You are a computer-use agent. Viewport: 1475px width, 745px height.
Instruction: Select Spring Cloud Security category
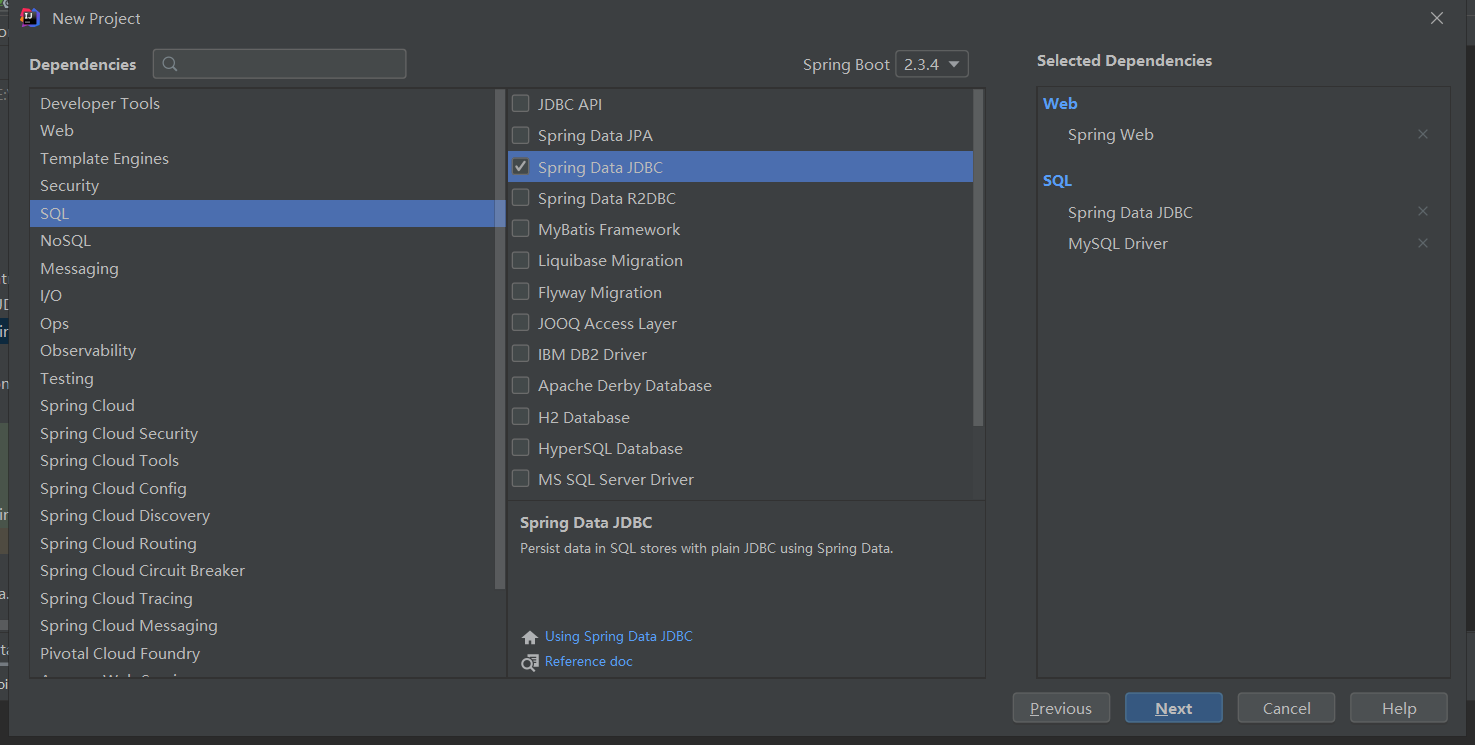[x=262, y=433]
